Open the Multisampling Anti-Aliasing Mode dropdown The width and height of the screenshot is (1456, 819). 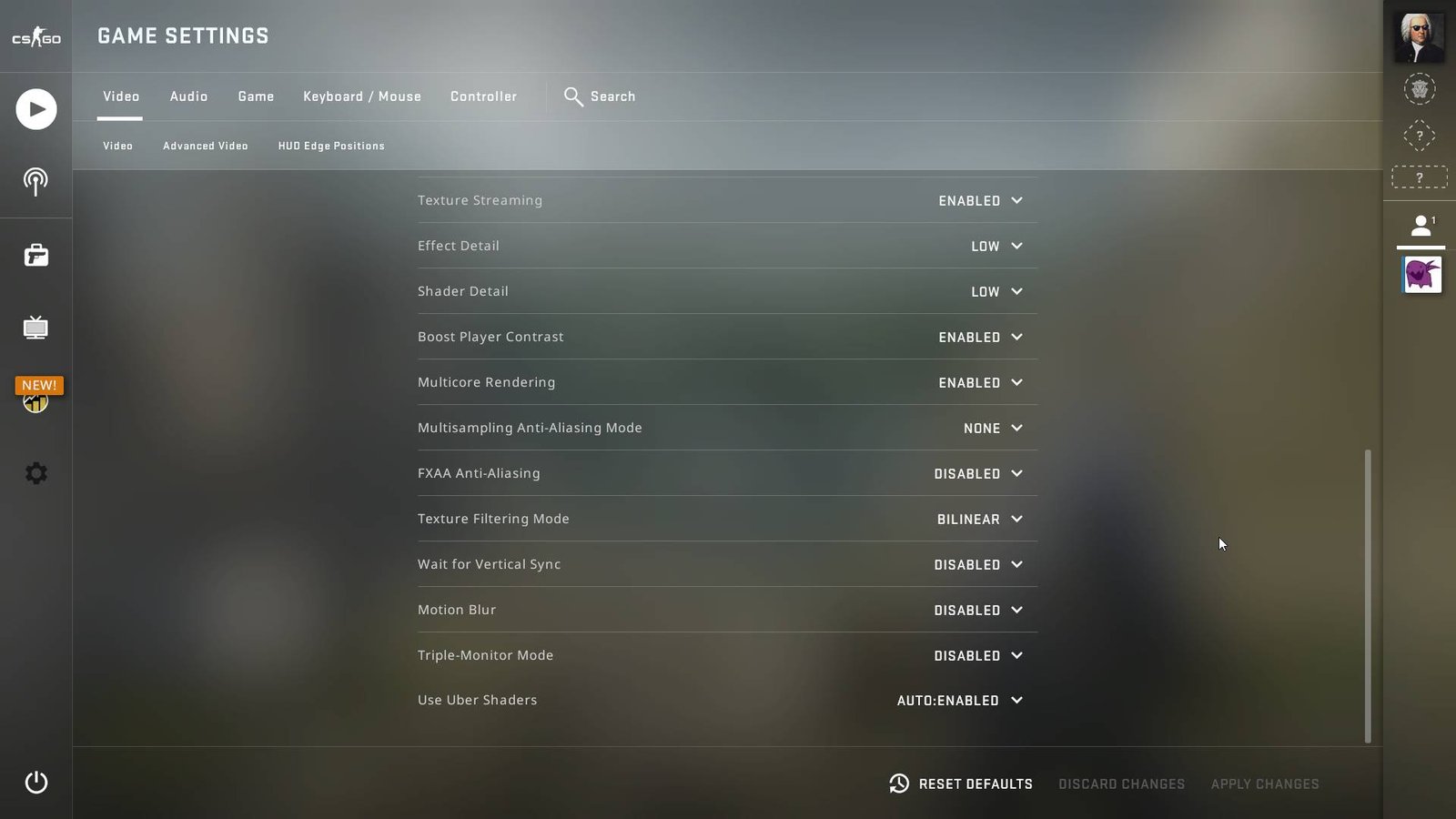coord(993,428)
